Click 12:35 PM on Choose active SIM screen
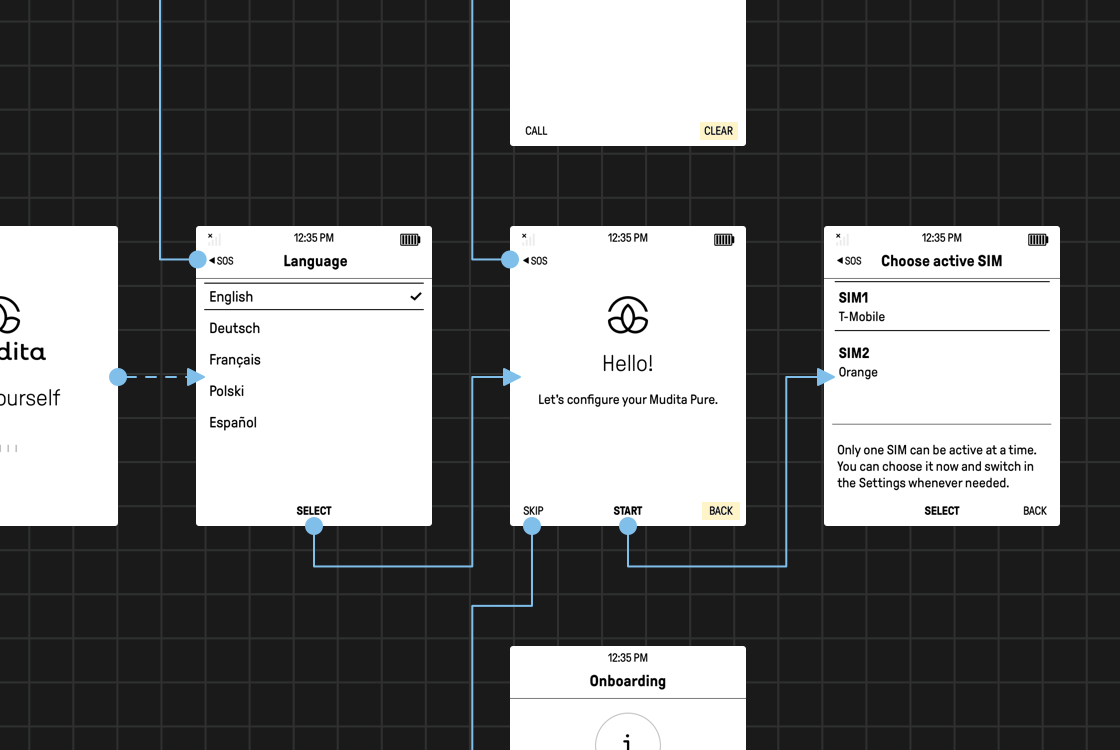 (x=941, y=238)
